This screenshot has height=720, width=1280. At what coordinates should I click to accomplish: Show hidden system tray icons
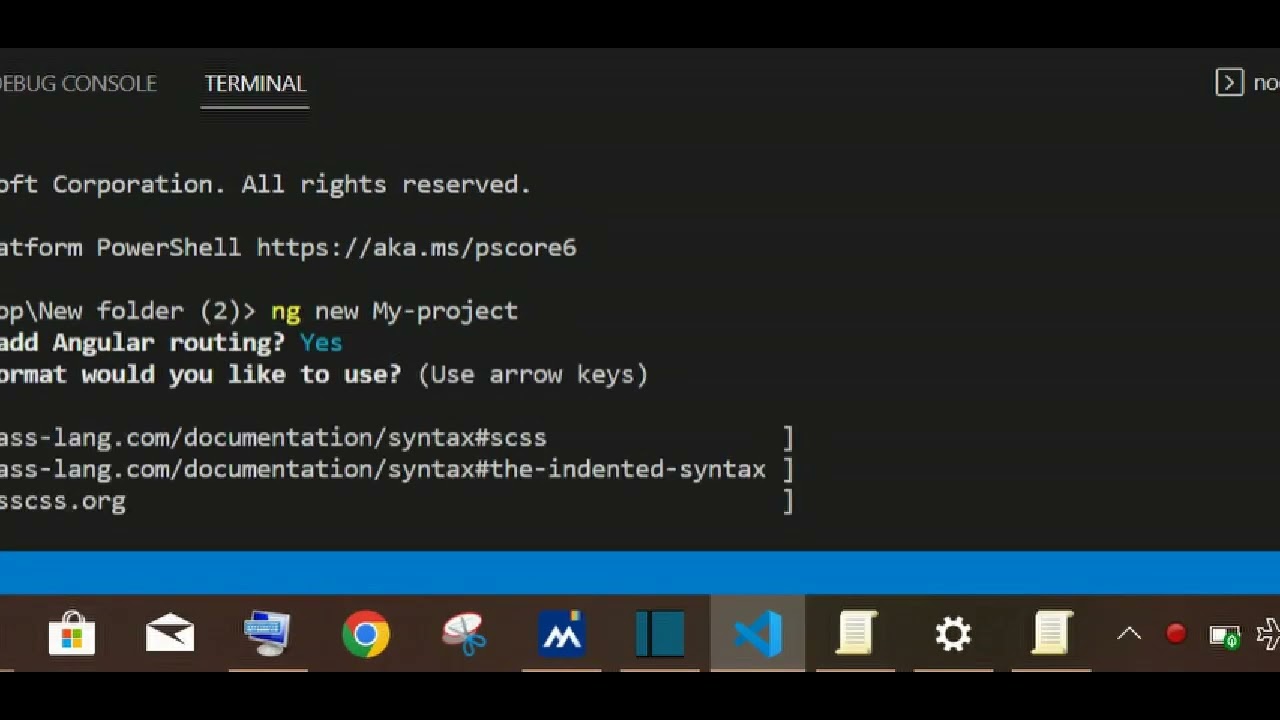click(1129, 634)
